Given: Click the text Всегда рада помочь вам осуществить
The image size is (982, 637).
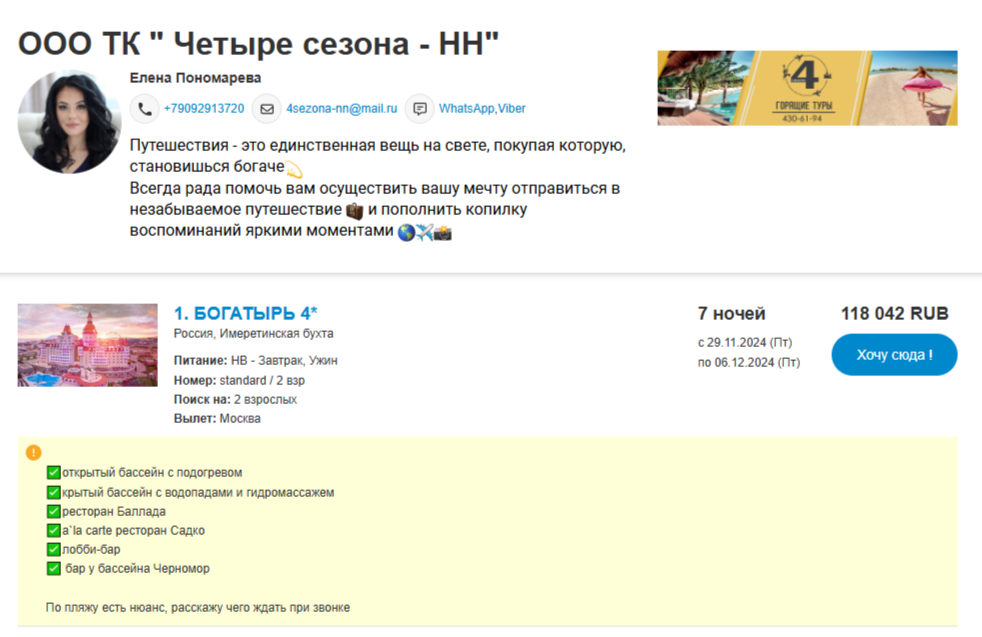Looking at the screenshot, I should click(x=375, y=209).
